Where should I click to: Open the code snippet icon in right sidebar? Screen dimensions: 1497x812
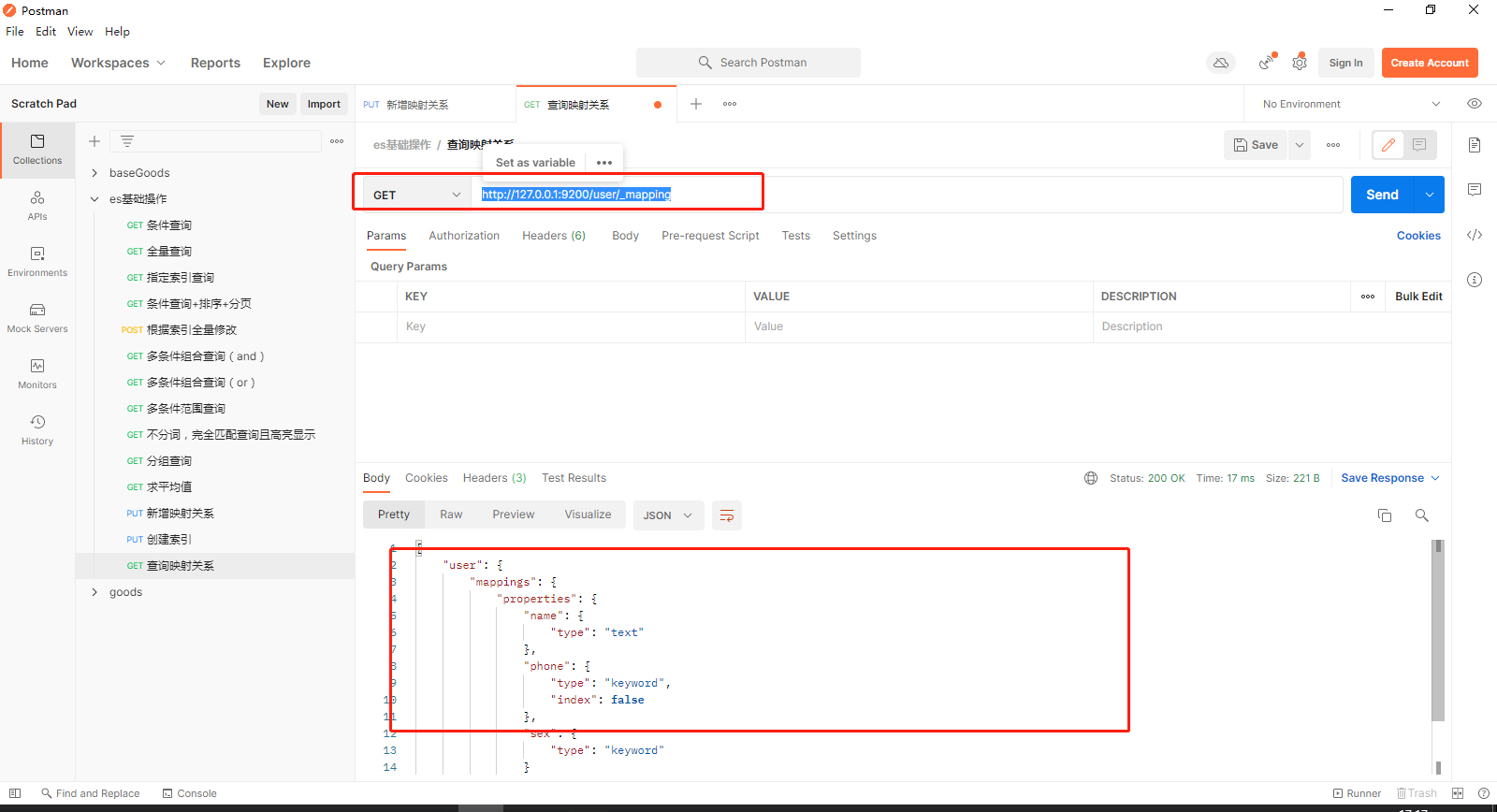(x=1475, y=235)
